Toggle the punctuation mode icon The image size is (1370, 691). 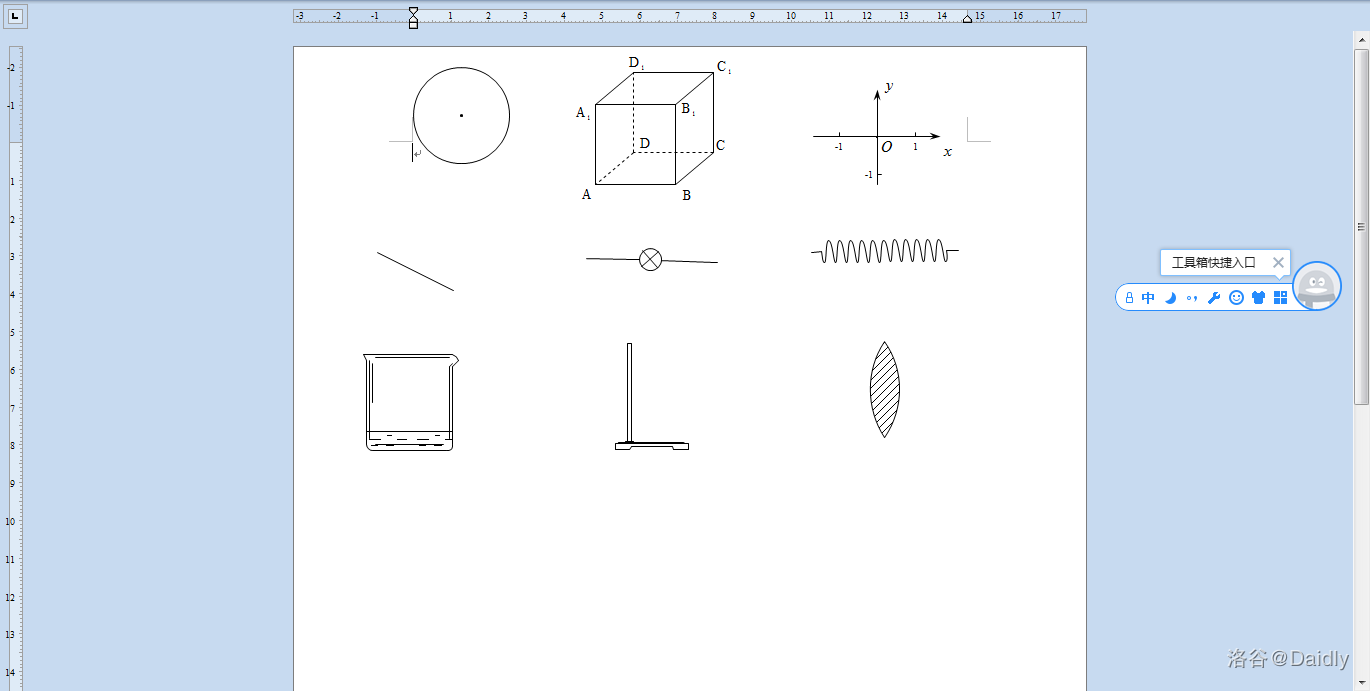tap(1192, 298)
